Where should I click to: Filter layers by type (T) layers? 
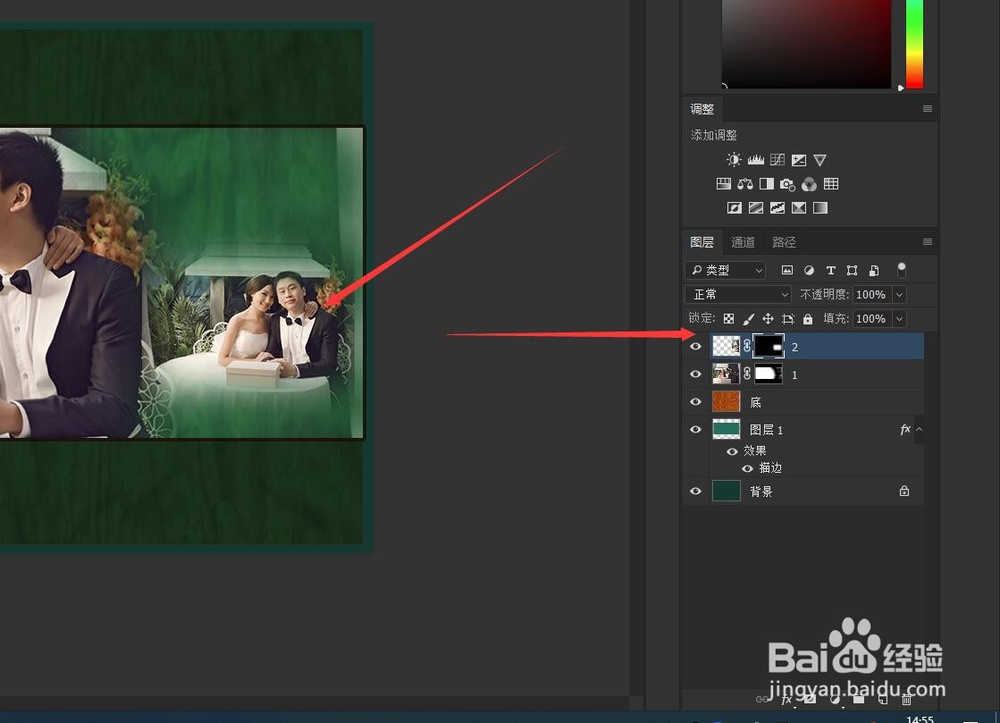click(830, 270)
